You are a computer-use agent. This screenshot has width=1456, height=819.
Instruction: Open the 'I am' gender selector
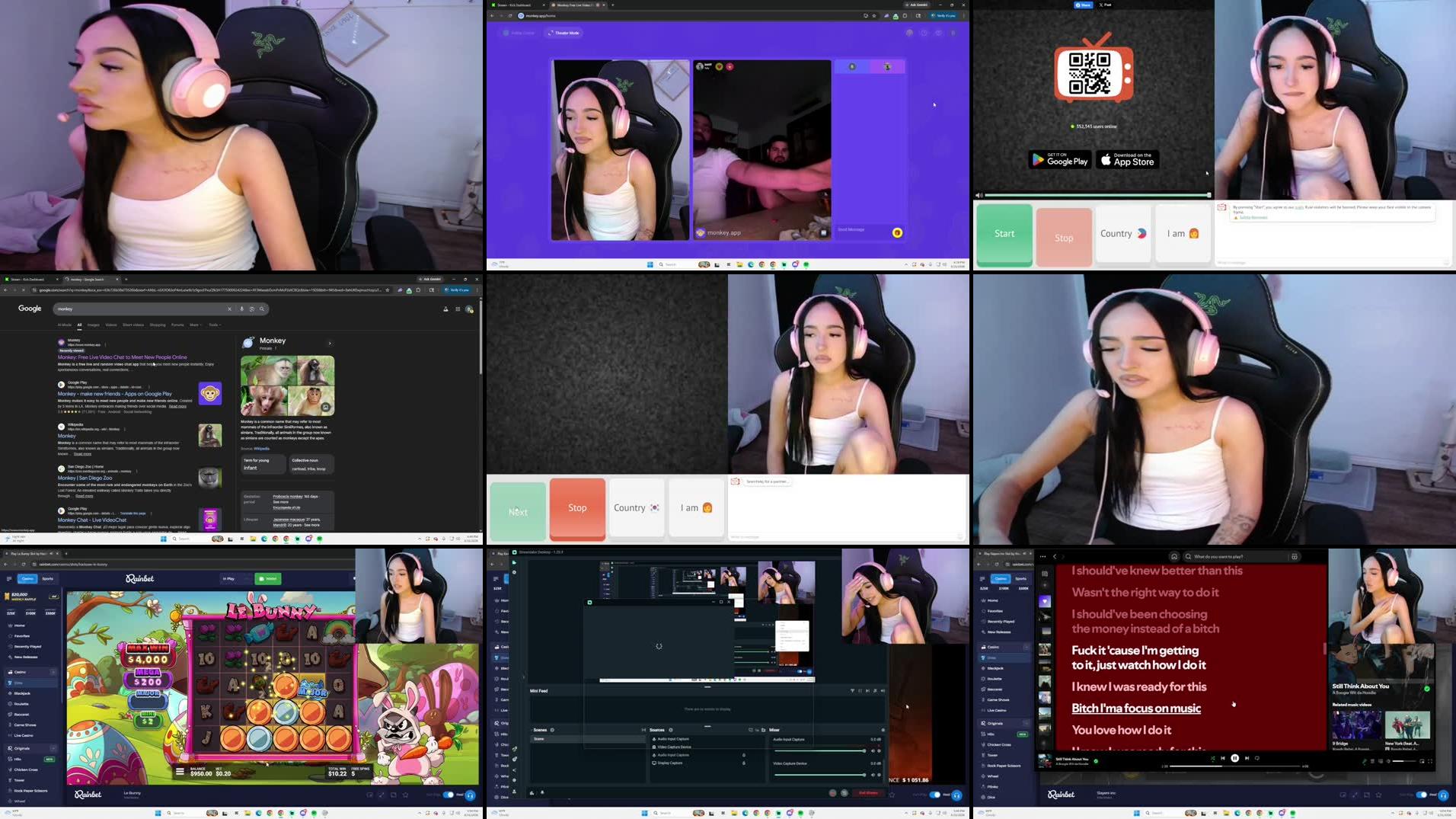click(x=695, y=507)
